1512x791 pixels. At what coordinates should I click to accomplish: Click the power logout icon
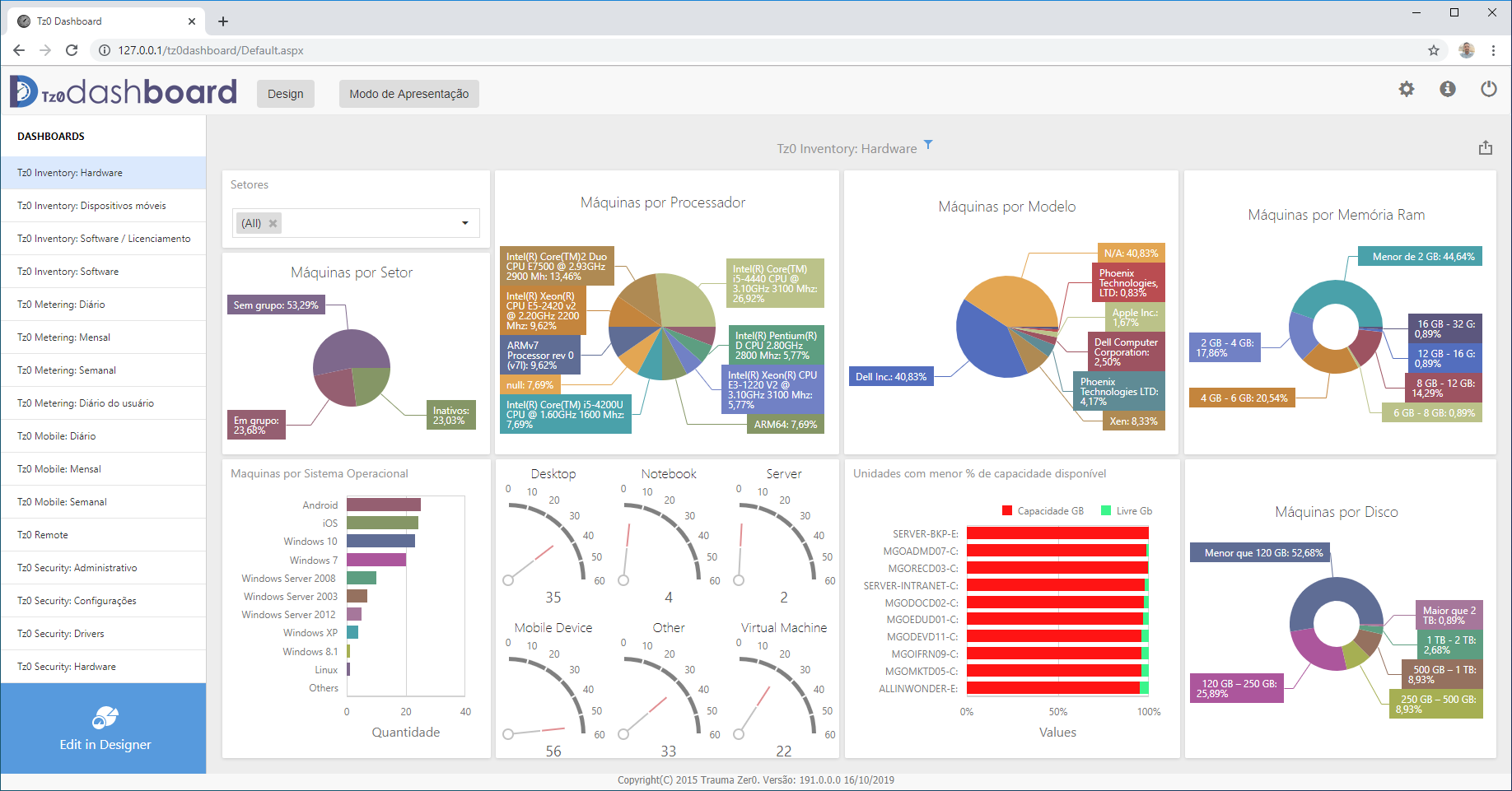(1488, 89)
